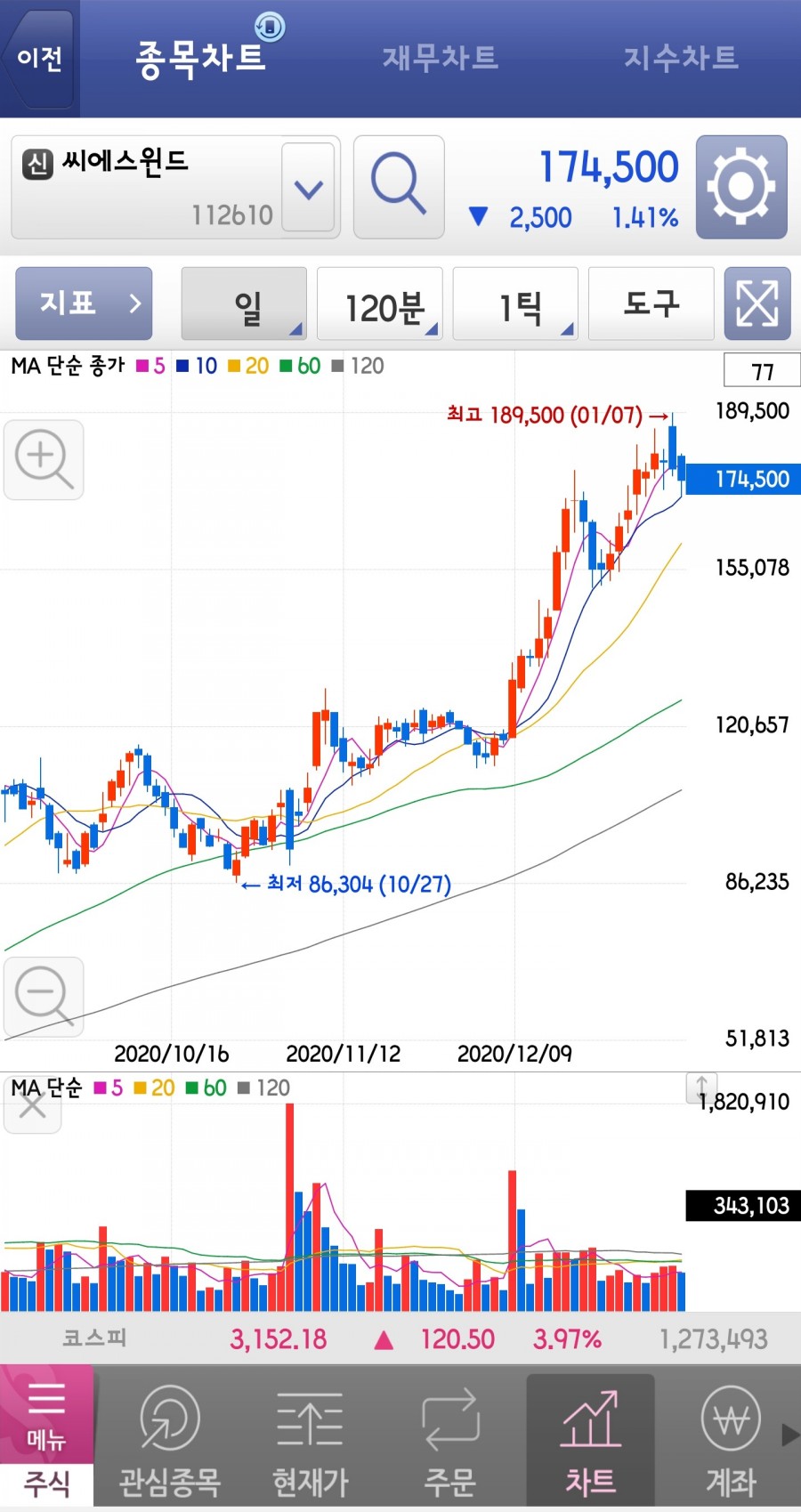Select the 주식 category label
Screen dimensions: 801x1512
click(x=46, y=1484)
